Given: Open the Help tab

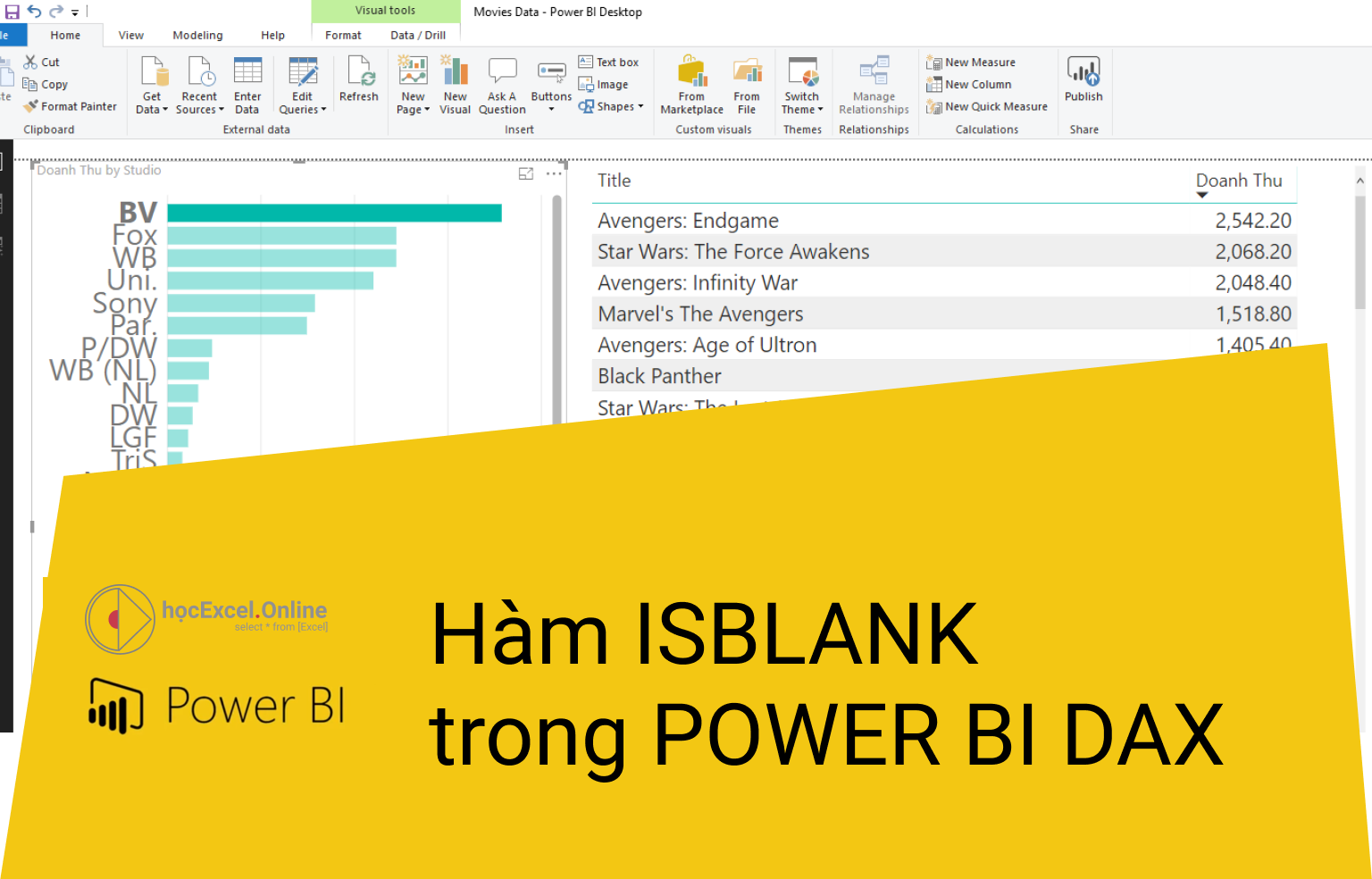Looking at the screenshot, I should [272, 35].
